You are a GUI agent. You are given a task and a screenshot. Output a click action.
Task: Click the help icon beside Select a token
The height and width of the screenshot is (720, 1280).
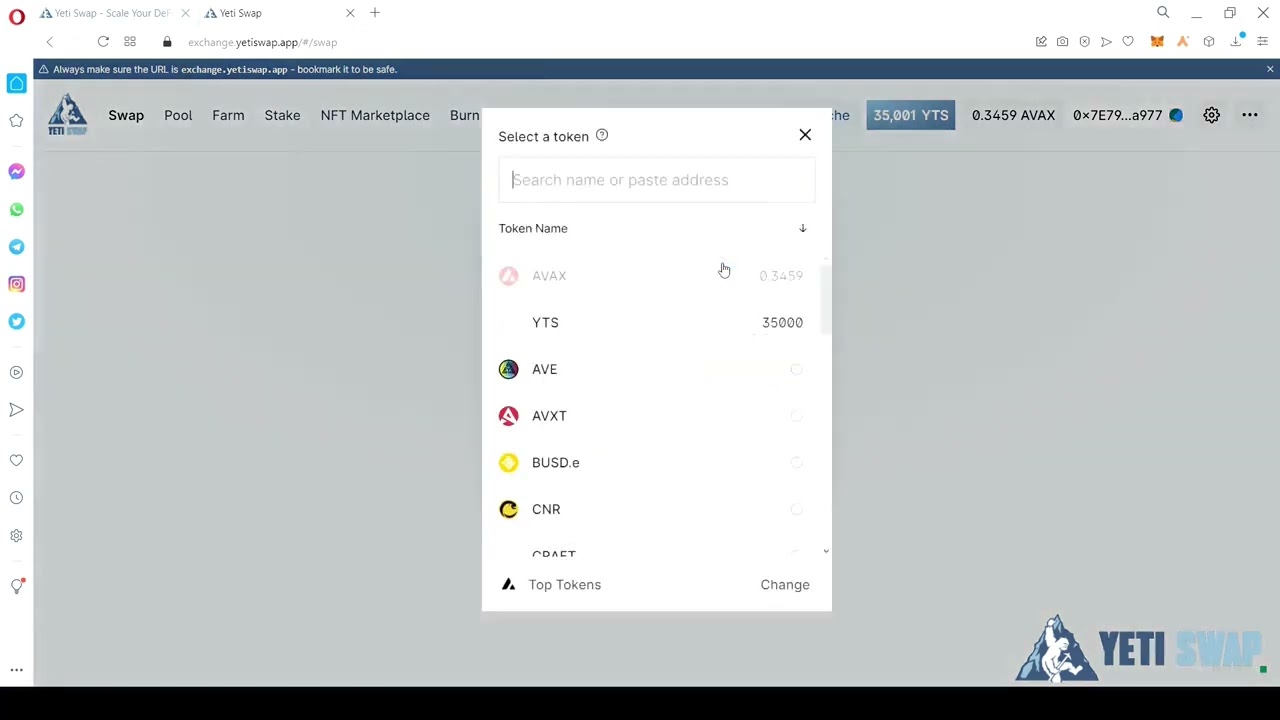602,135
